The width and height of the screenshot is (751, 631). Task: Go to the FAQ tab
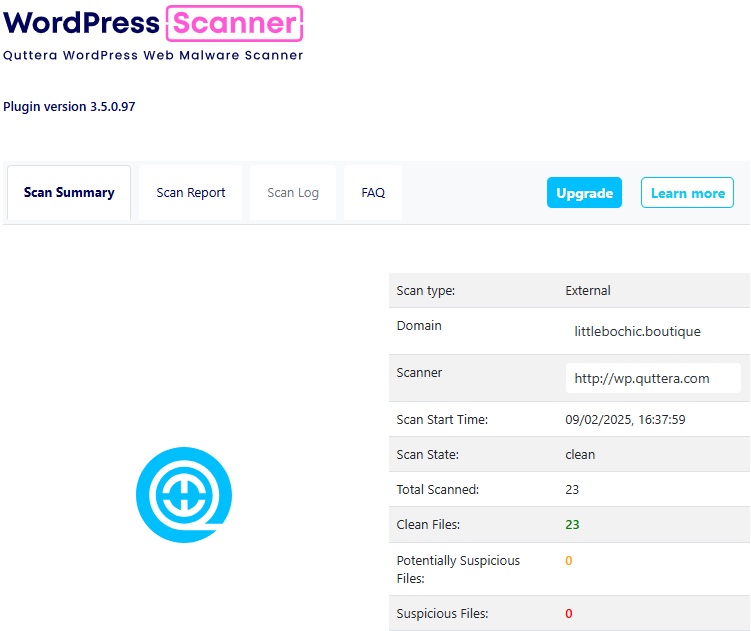click(373, 193)
